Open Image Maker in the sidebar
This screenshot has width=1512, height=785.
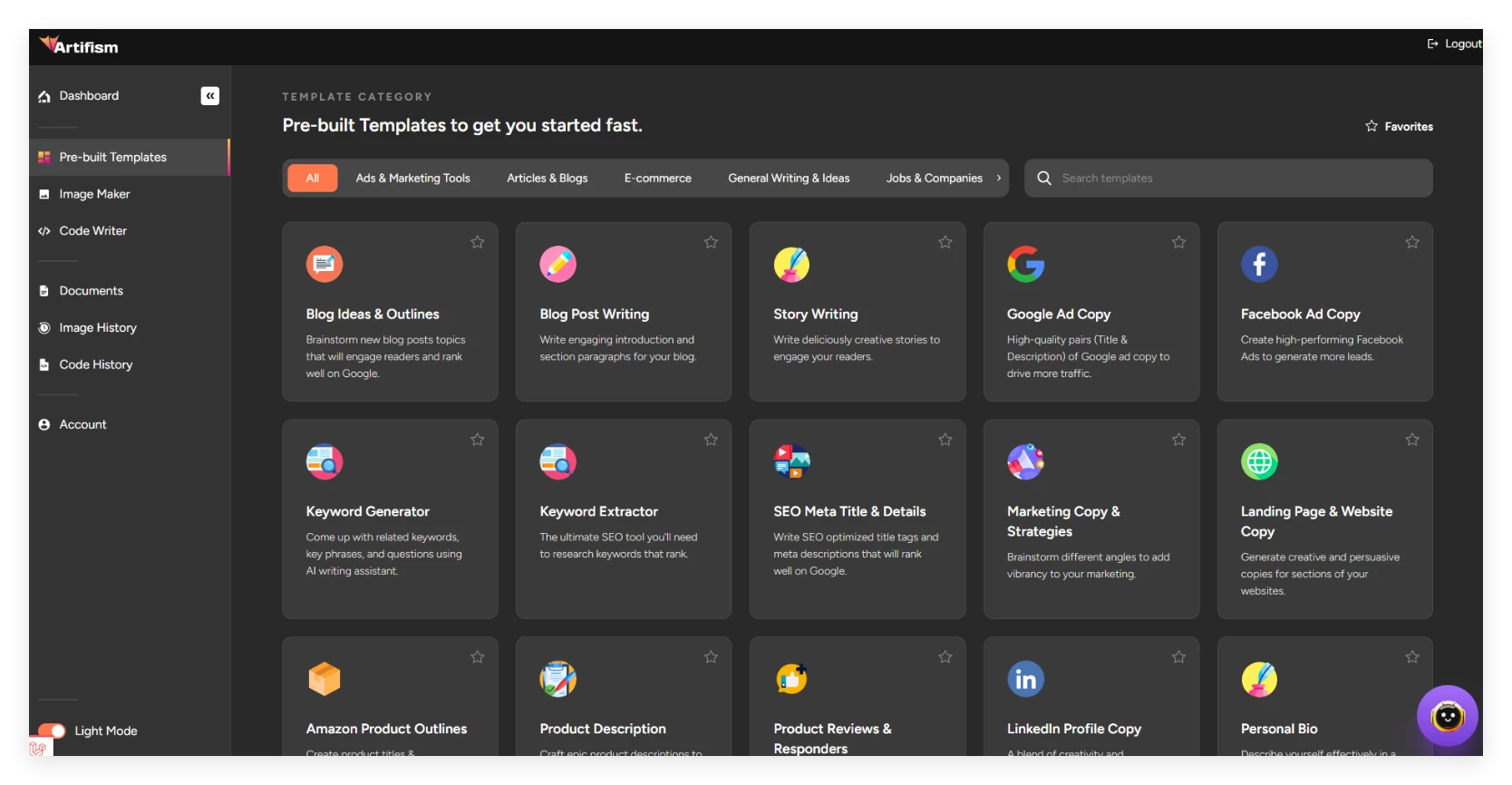tap(94, 194)
